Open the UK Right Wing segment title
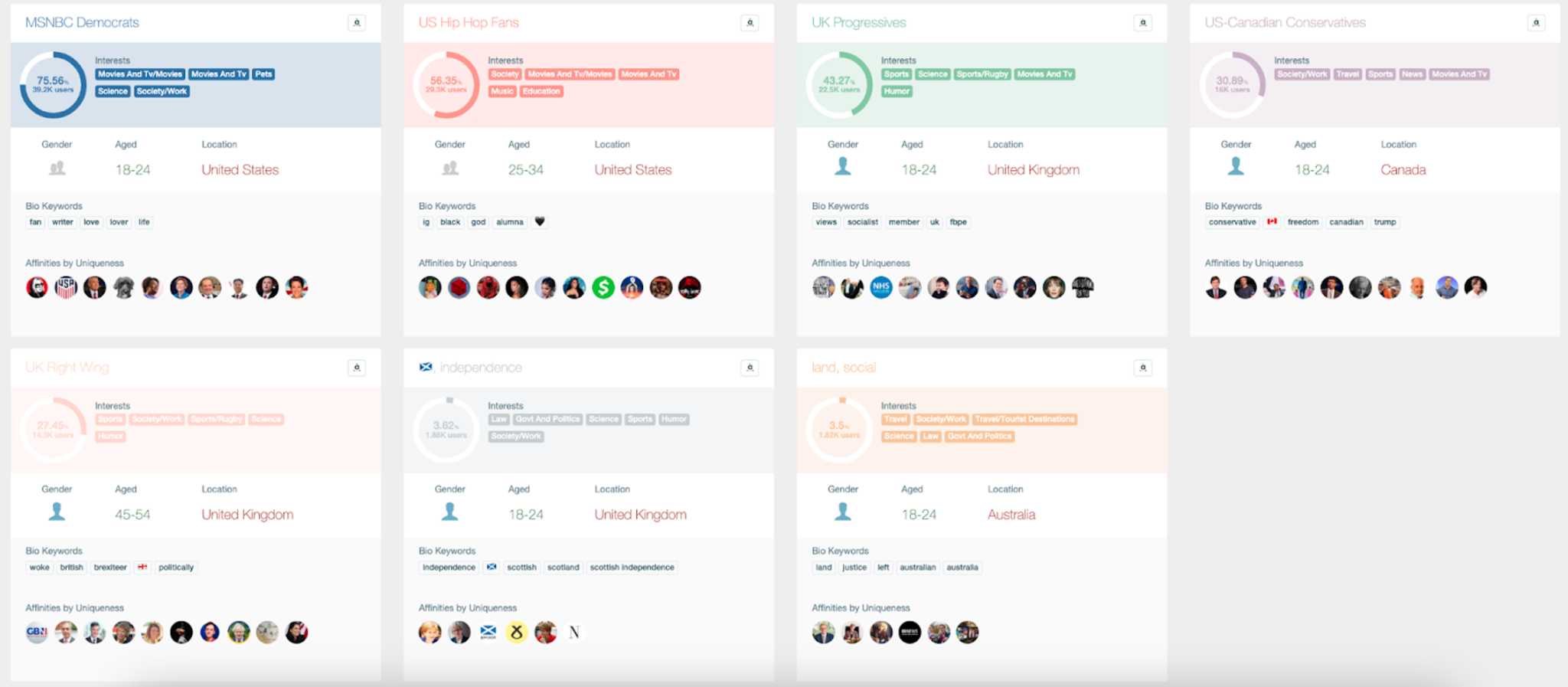The height and width of the screenshot is (687, 1568). click(x=67, y=368)
